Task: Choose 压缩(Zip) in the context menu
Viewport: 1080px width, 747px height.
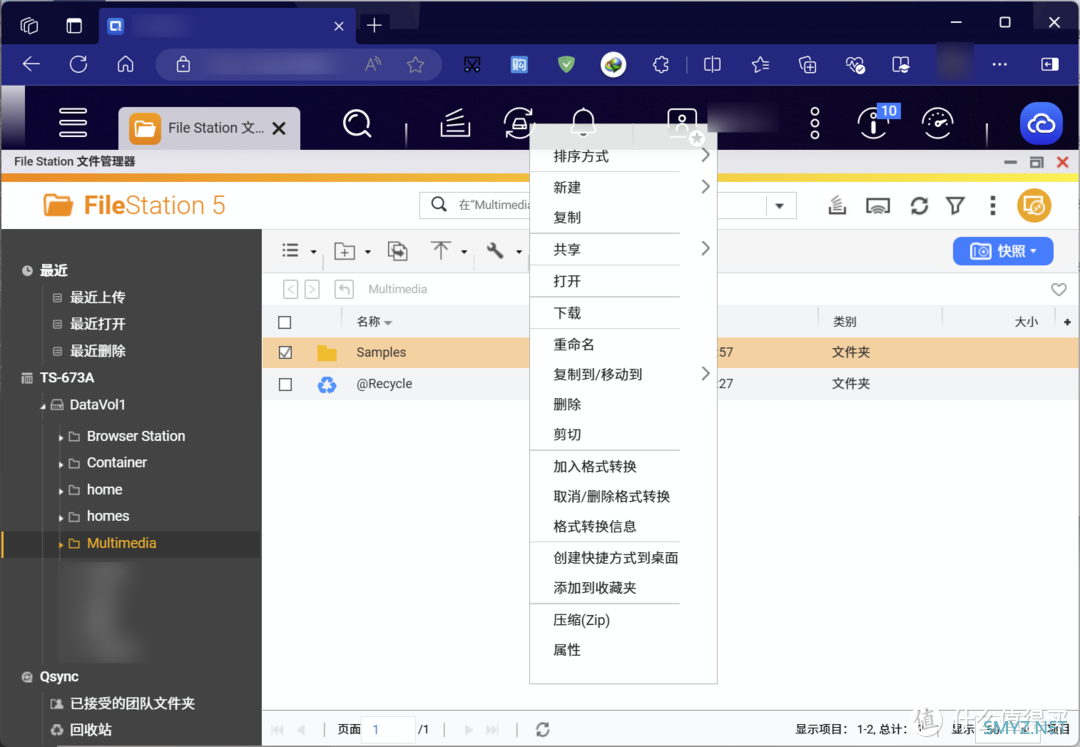Action: point(623,620)
